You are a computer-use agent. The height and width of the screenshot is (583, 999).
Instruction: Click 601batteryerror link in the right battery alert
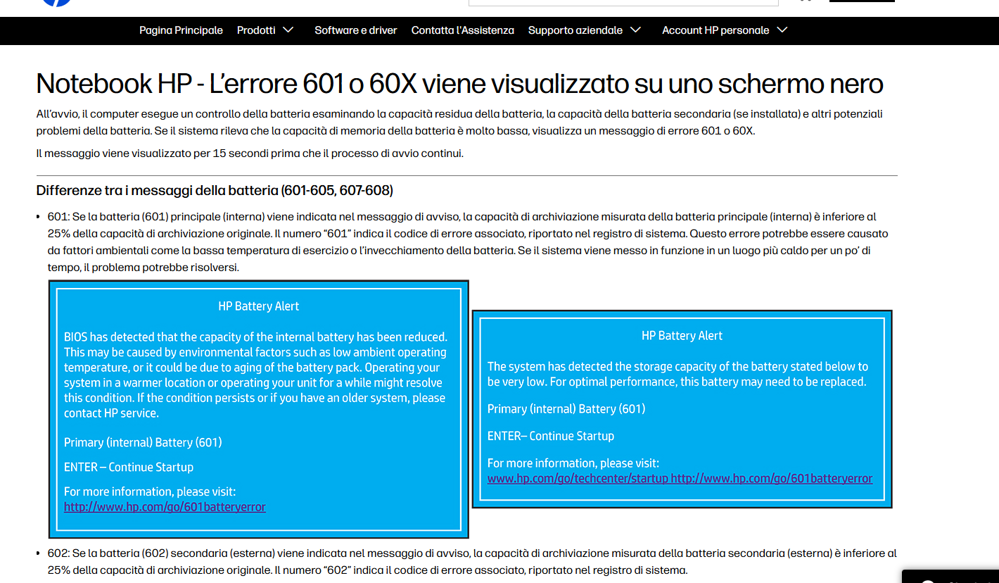tap(772, 479)
